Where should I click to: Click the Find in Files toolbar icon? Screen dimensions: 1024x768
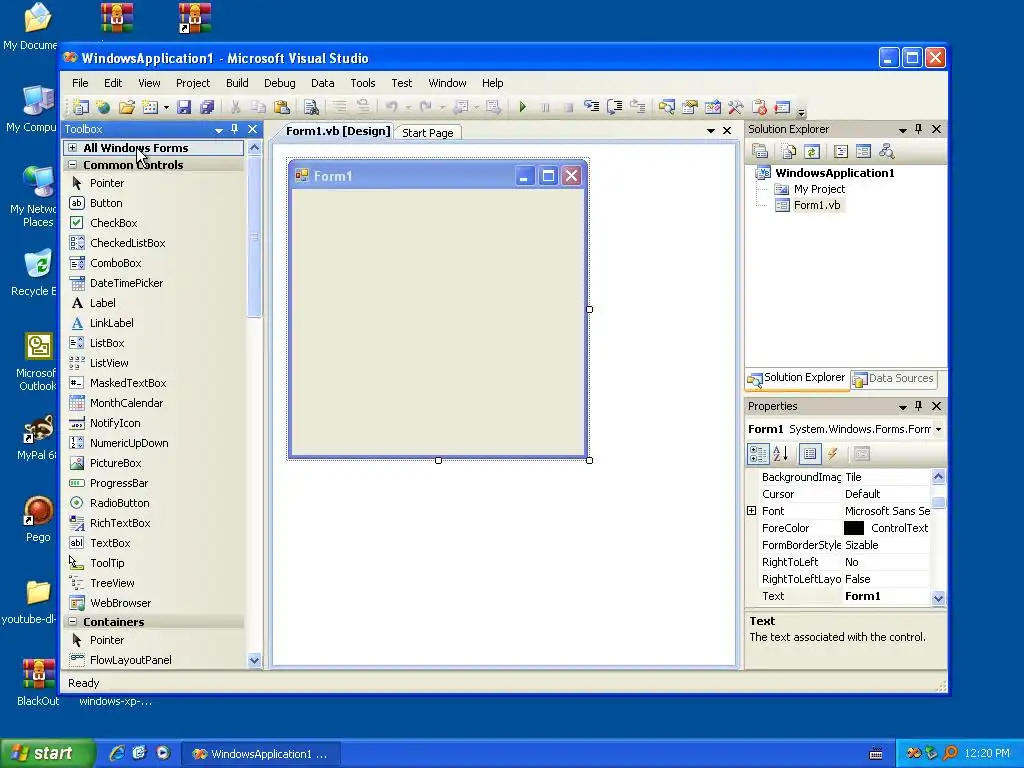point(311,107)
